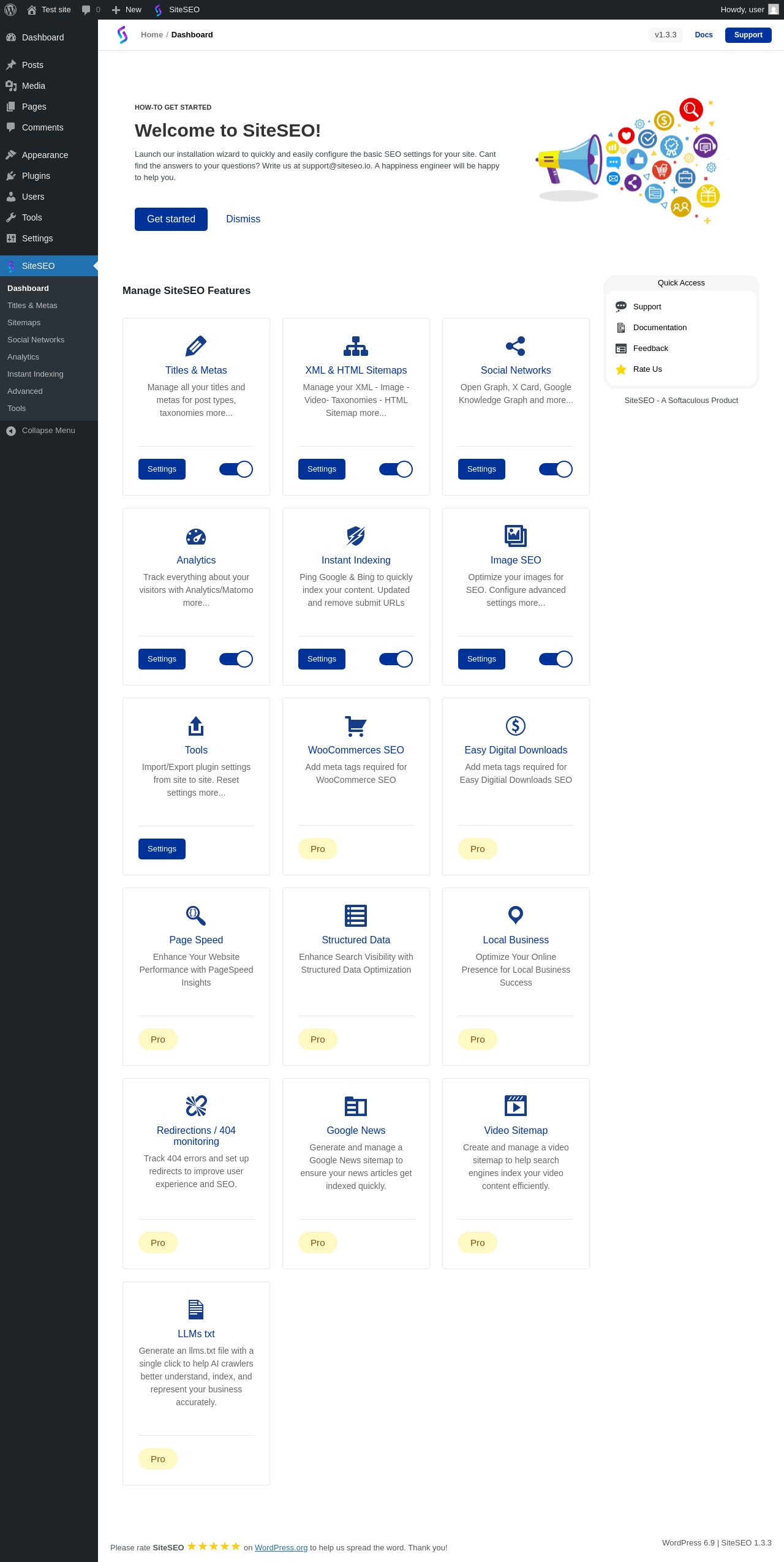This screenshot has width=784, height=1562.
Task: Open the Sitemaps submenu item
Action: pyautogui.click(x=49, y=323)
